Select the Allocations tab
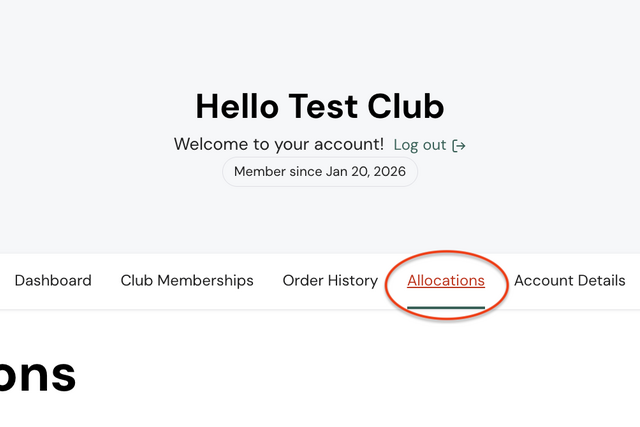640x427 pixels. 446,281
